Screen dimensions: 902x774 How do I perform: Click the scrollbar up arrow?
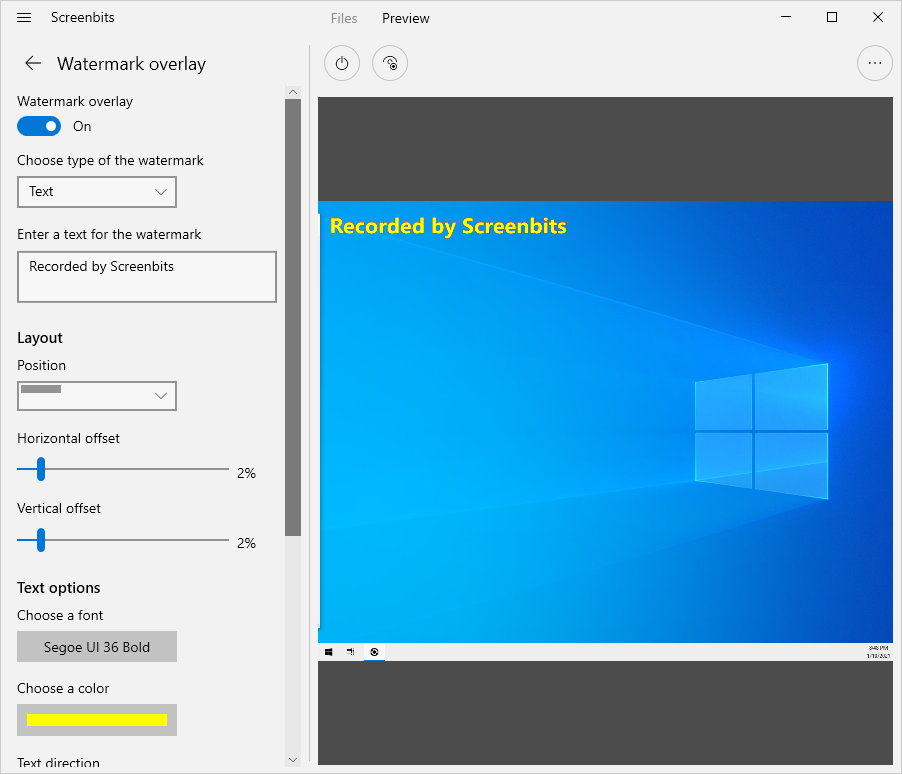pos(293,92)
